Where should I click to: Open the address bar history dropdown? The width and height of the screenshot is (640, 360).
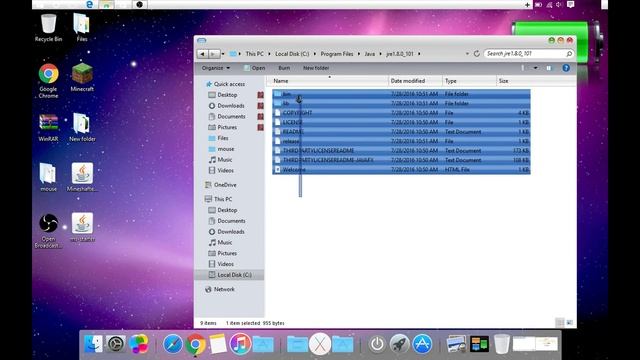tap(467, 54)
